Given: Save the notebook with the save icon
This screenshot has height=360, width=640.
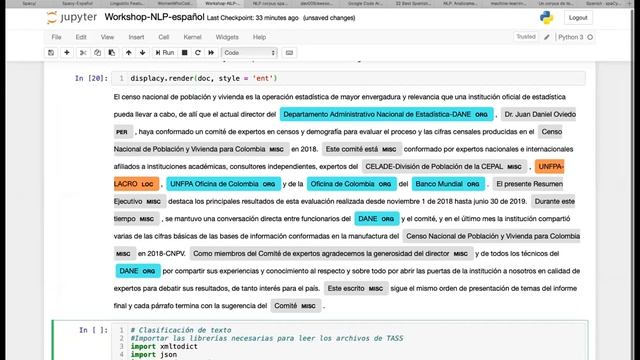Looking at the screenshot, I should pos(51,53).
